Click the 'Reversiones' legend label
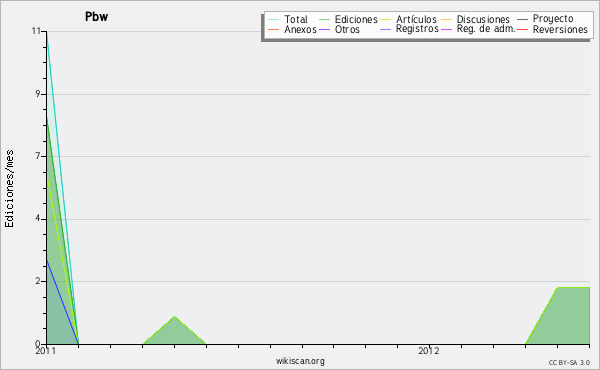 560,29
